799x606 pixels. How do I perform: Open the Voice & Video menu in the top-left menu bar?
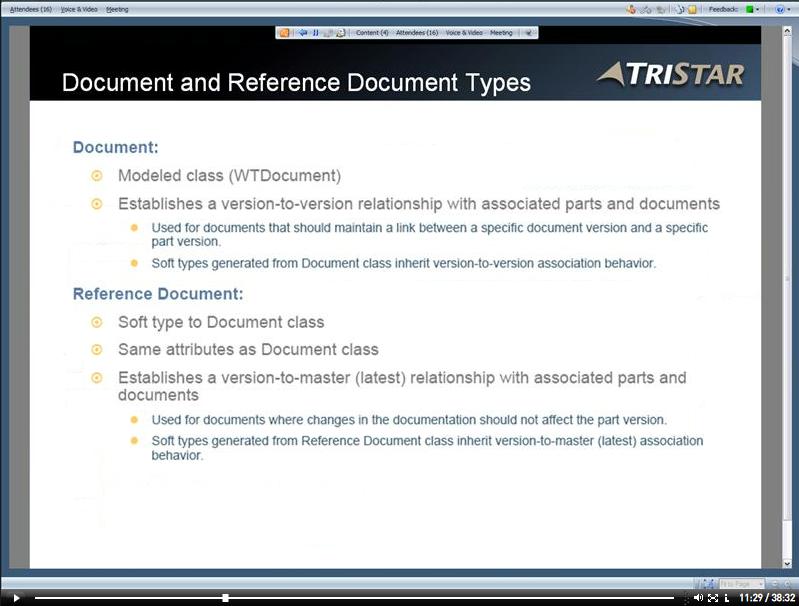pos(79,9)
